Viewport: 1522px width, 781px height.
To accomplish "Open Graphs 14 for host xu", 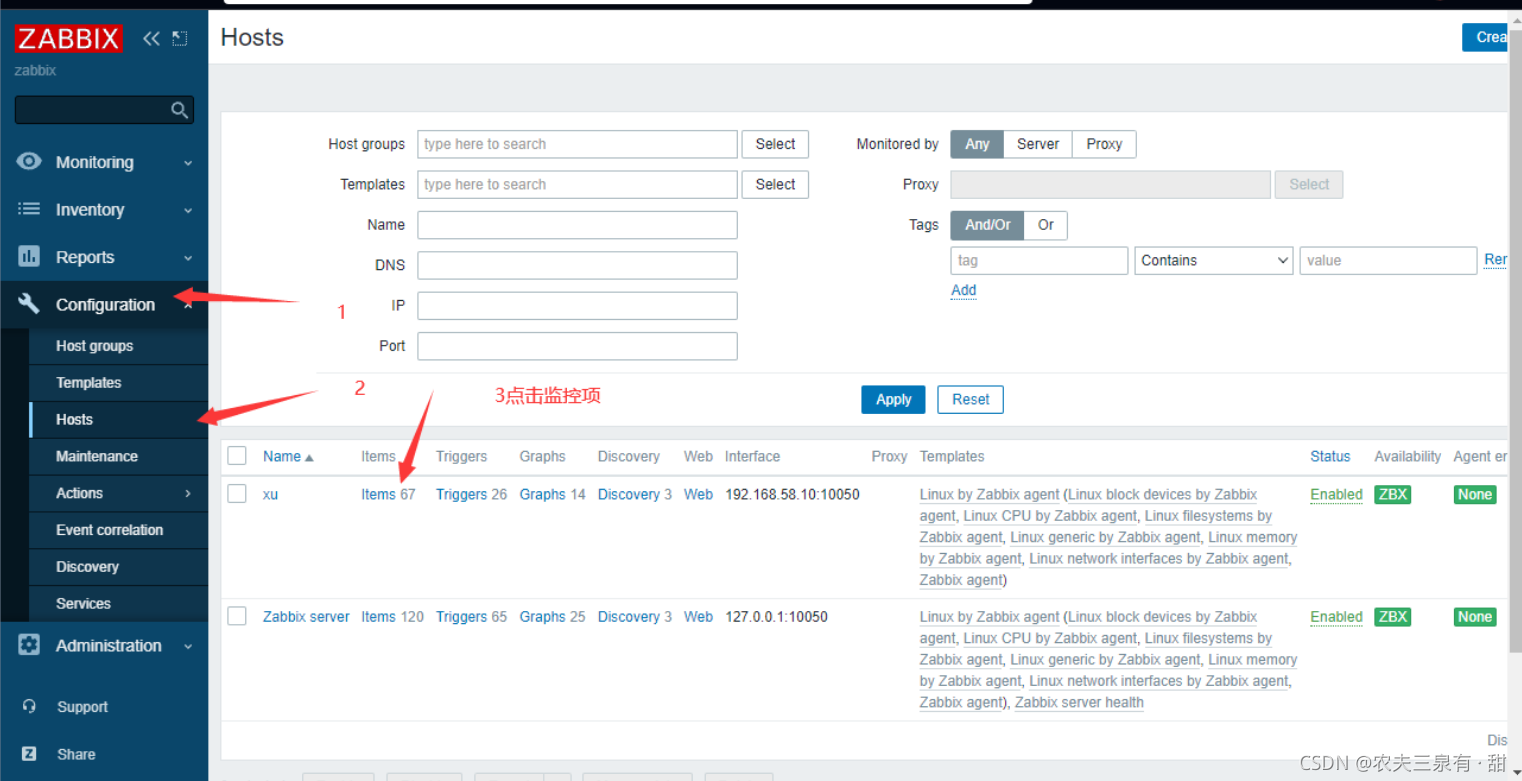I will (x=552, y=494).
